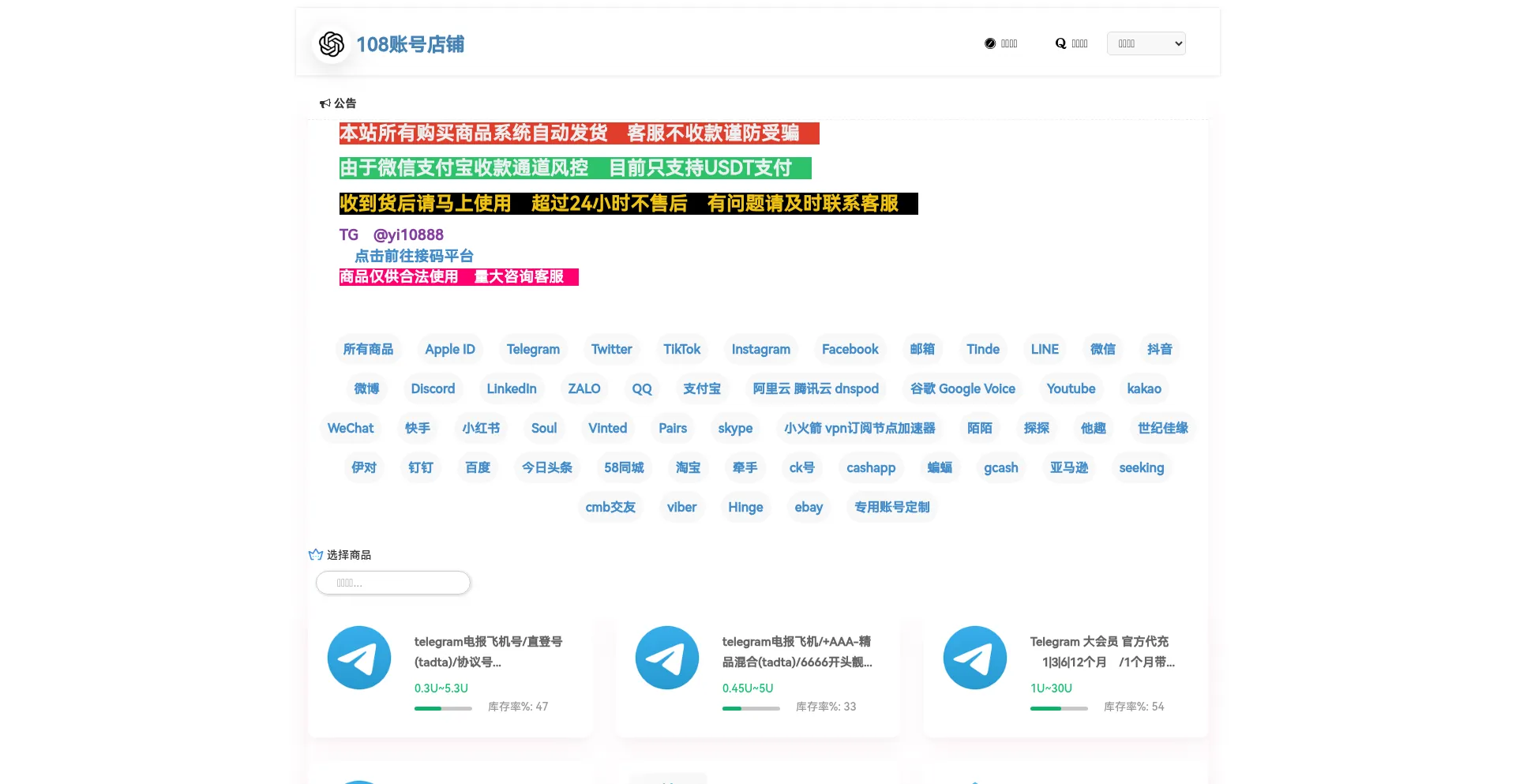
Task: Select the 所有商品 category tab
Action: (368, 349)
